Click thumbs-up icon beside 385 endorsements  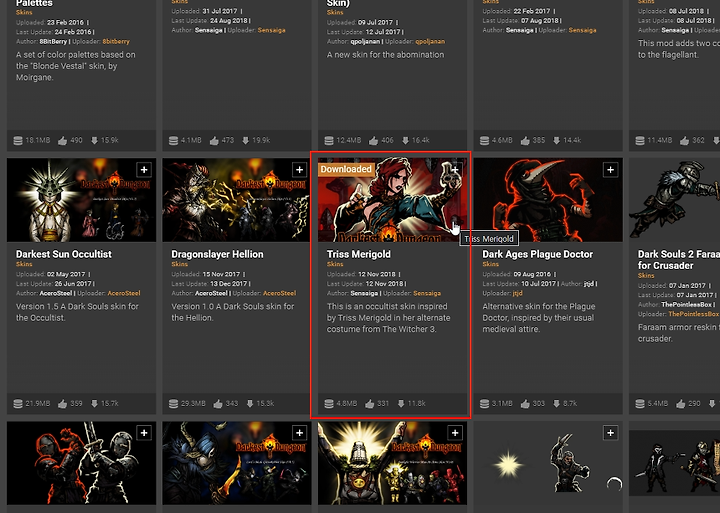(x=525, y=141)
